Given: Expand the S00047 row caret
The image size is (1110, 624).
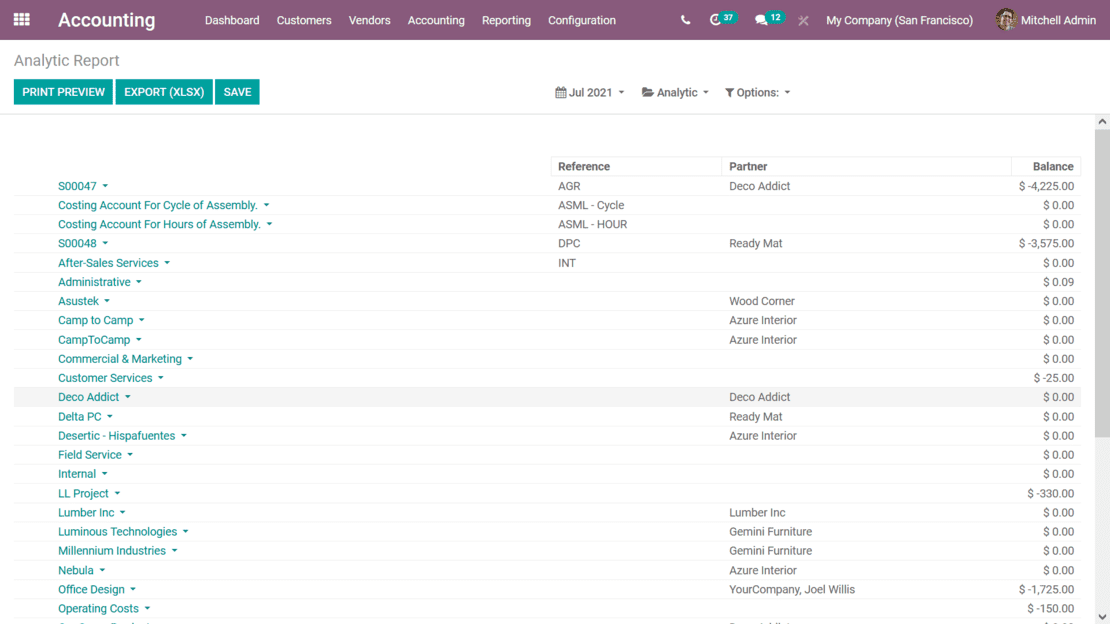Looking at the screenshot, I should pos(105,187).
